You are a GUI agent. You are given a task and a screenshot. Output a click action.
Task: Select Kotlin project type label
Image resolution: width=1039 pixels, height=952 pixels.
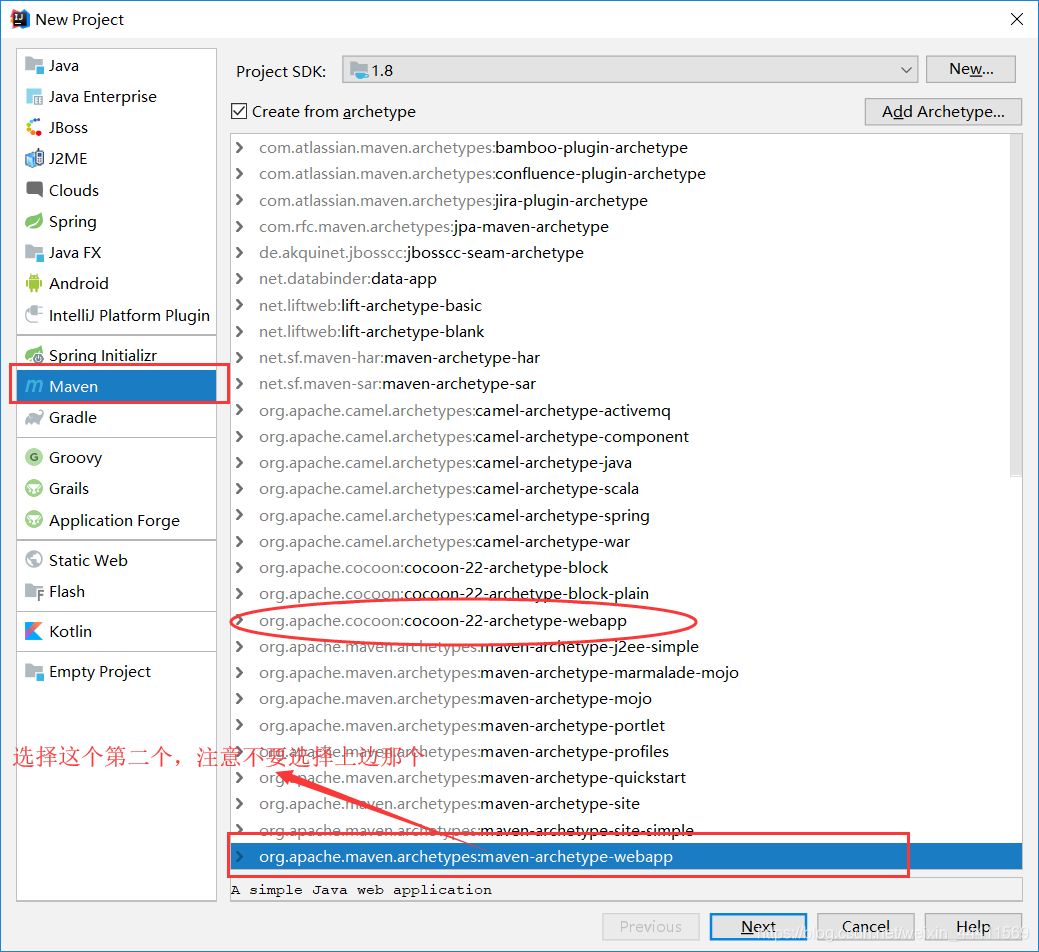tap(70, 631)
